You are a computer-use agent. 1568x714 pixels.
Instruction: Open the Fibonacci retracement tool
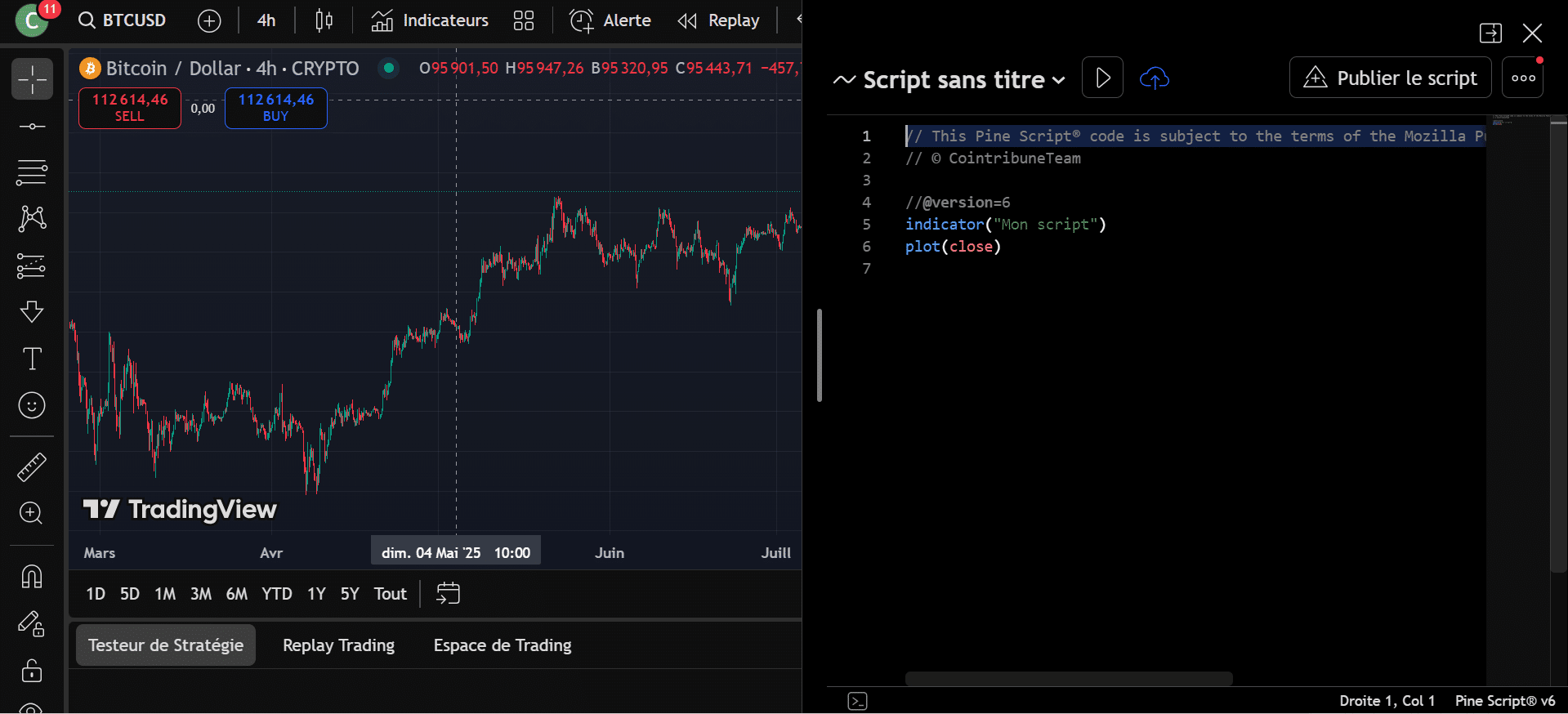32,172
